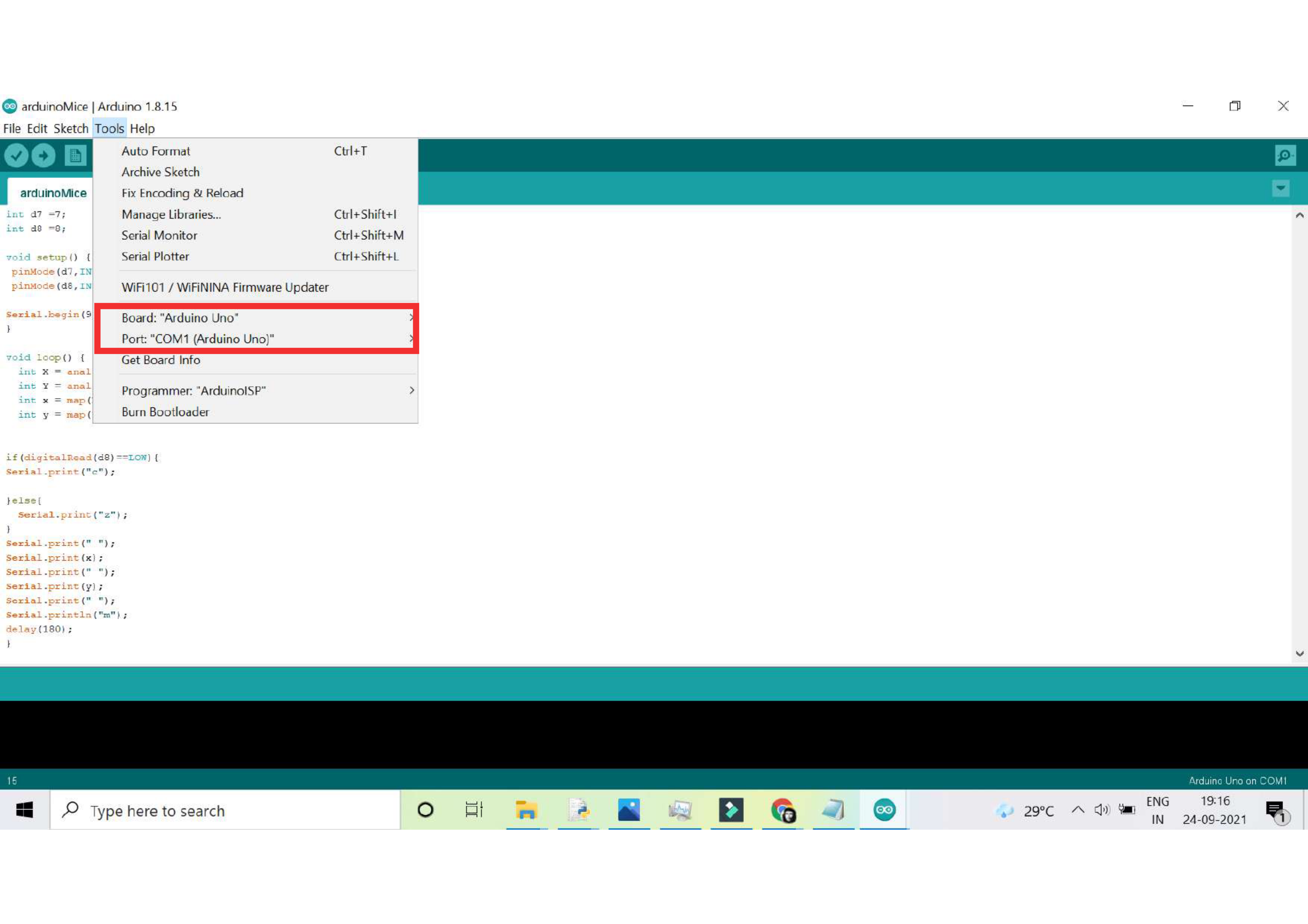The image size is (1308, 924).
Task: Select Serial Plotter menu entry
Action: (155, 256)
